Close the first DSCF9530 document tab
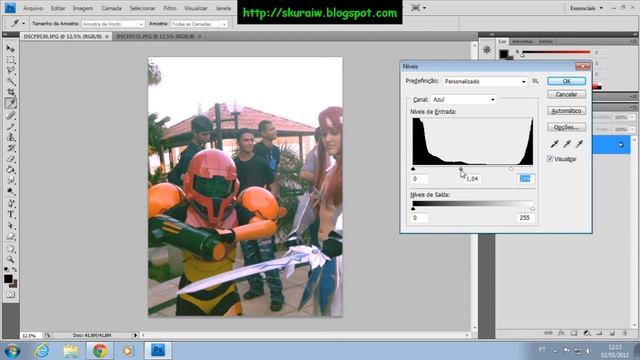640x360 pixels. pyautogui.click(x=107, y=36)
